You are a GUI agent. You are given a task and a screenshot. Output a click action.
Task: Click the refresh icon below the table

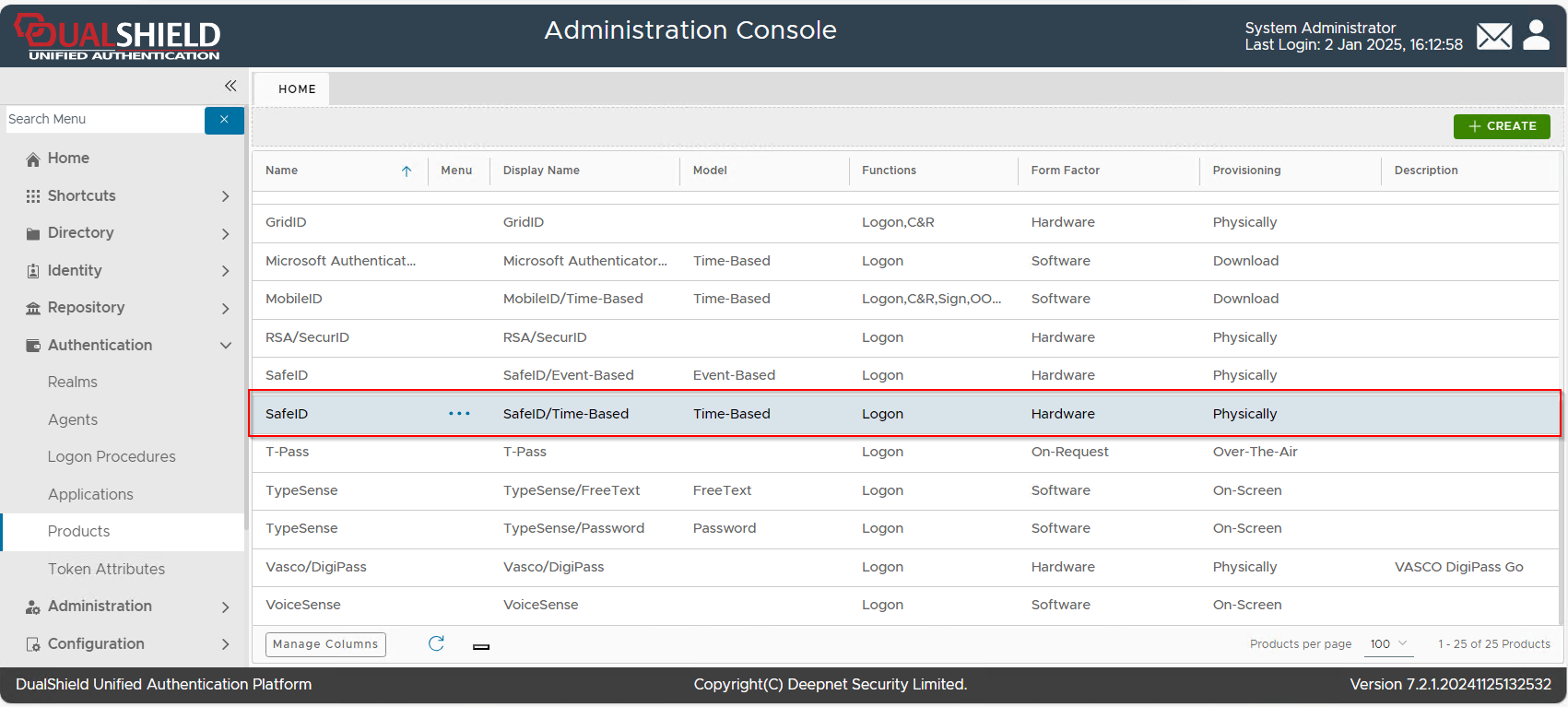point(436,643)
